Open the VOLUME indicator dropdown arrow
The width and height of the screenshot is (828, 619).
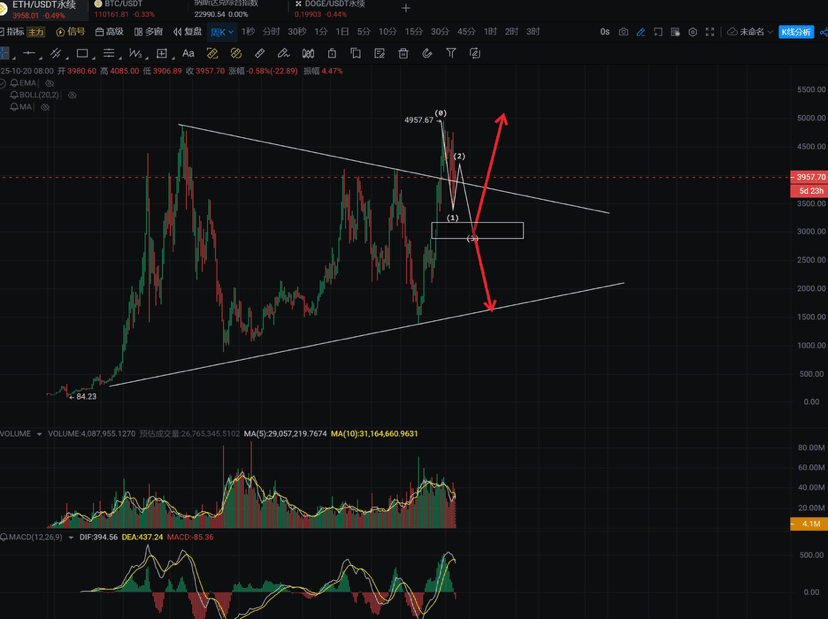41,434
